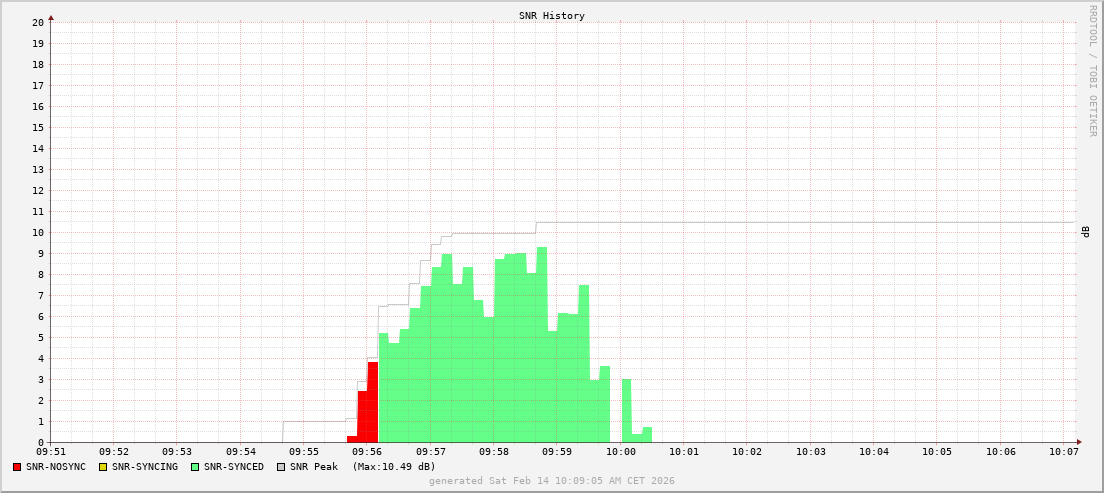Click the yellow SNR-SYNCING legend swatch
Image resolution: width=1104 pixels, height=493 pixels.
[x=103, y=467]
